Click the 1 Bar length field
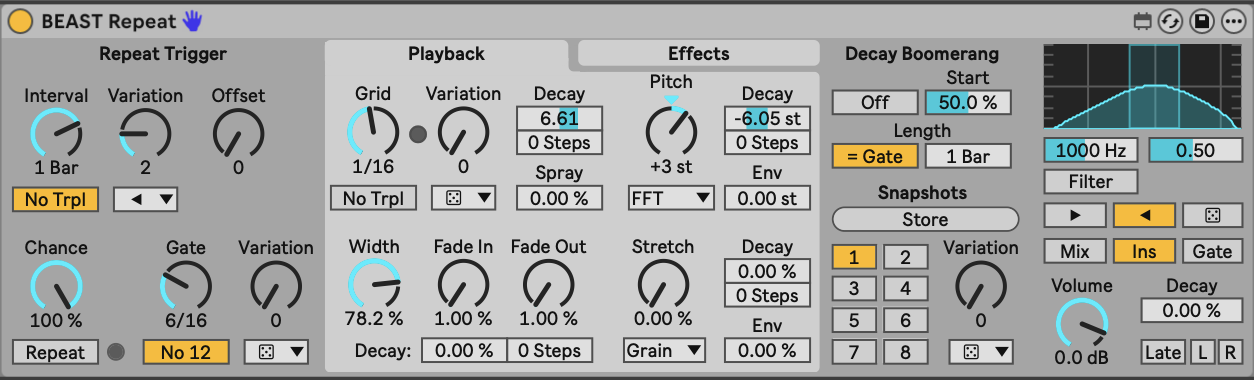1254x380 pixels. pyautogui.click(x=968, y=157)
